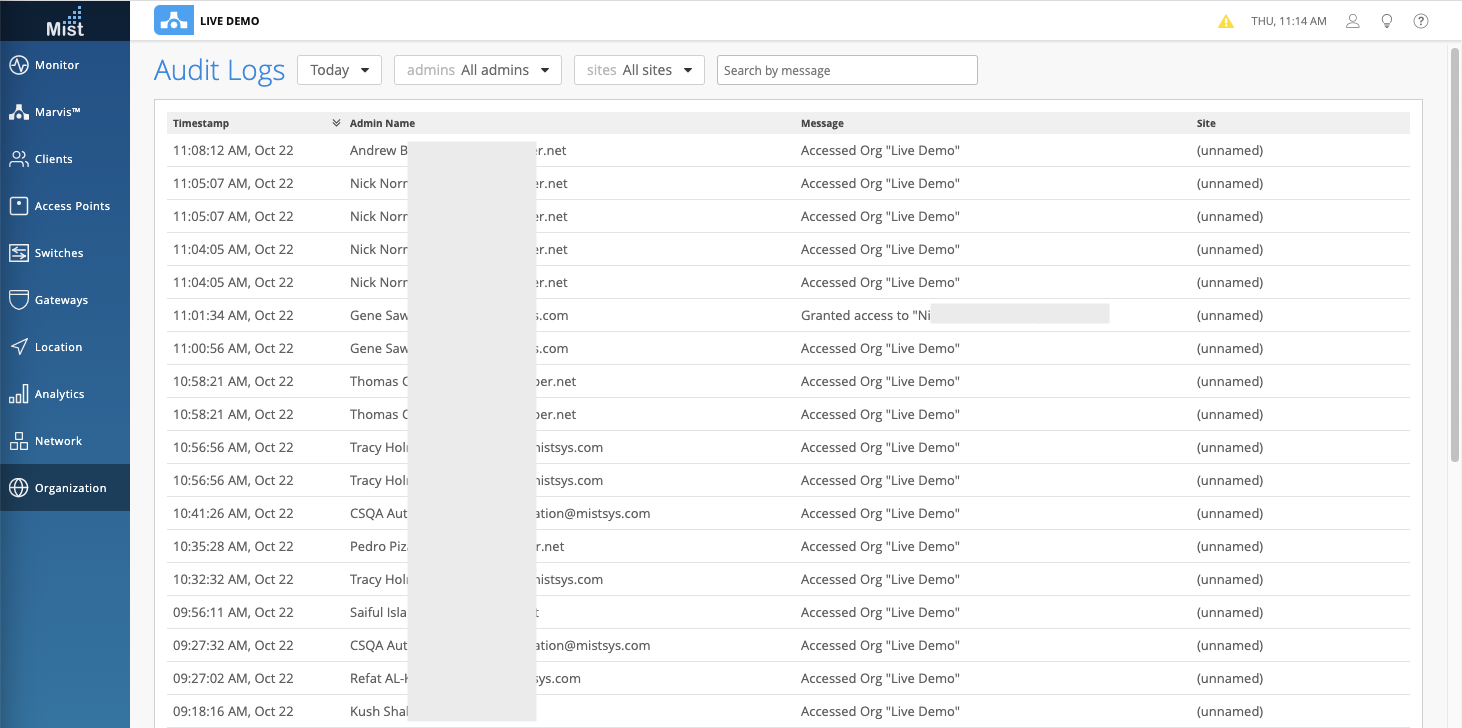1462x728 pixels.
Task: Click the Mist logo in the corner
Action: [65, 21]
